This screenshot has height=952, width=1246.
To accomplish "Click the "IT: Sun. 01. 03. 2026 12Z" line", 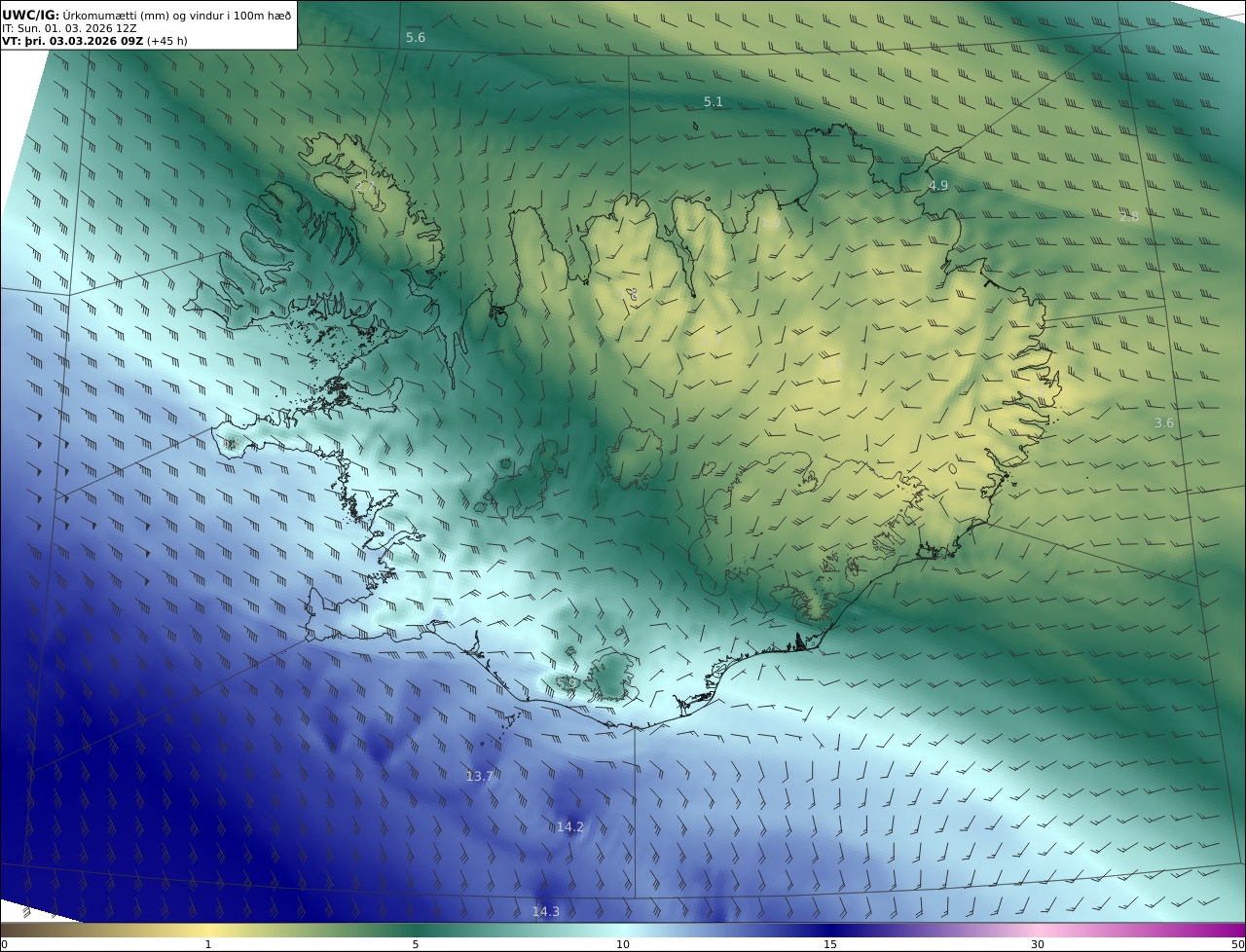I will point(68,28).
